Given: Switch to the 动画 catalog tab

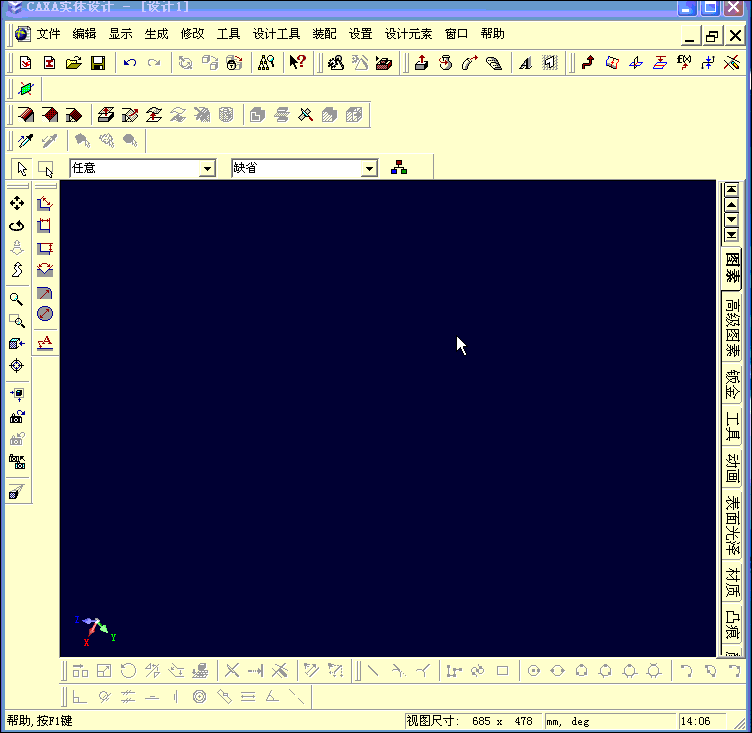Looking at the screenshot, I should click(x=732, y=468).
